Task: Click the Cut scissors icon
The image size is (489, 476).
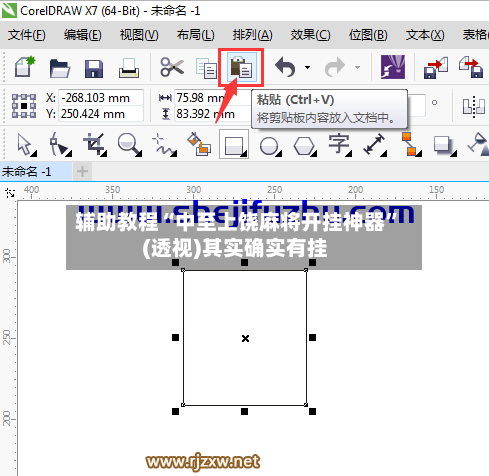Action: [172, 67]
